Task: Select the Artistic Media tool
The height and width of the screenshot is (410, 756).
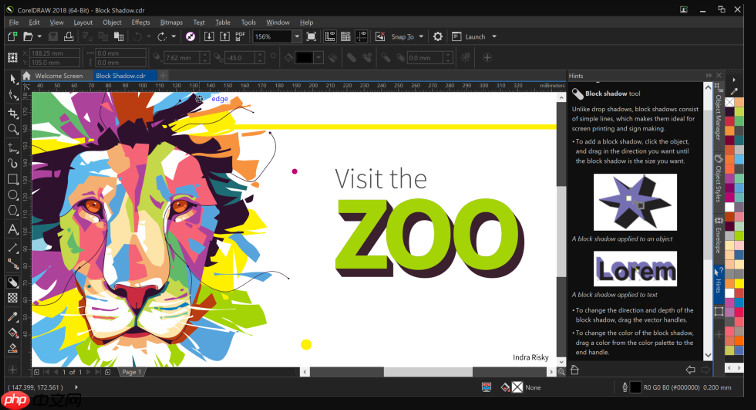Action: coord(13,163)
